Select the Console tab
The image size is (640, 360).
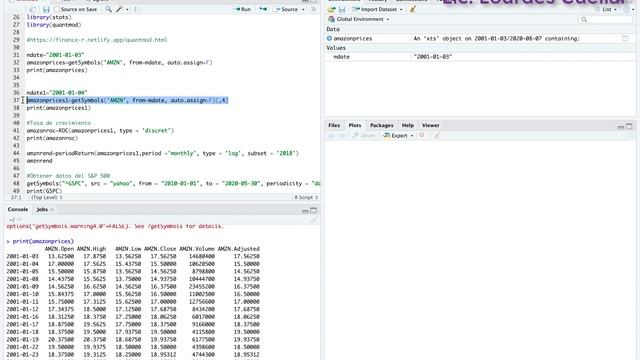(18, 209)
